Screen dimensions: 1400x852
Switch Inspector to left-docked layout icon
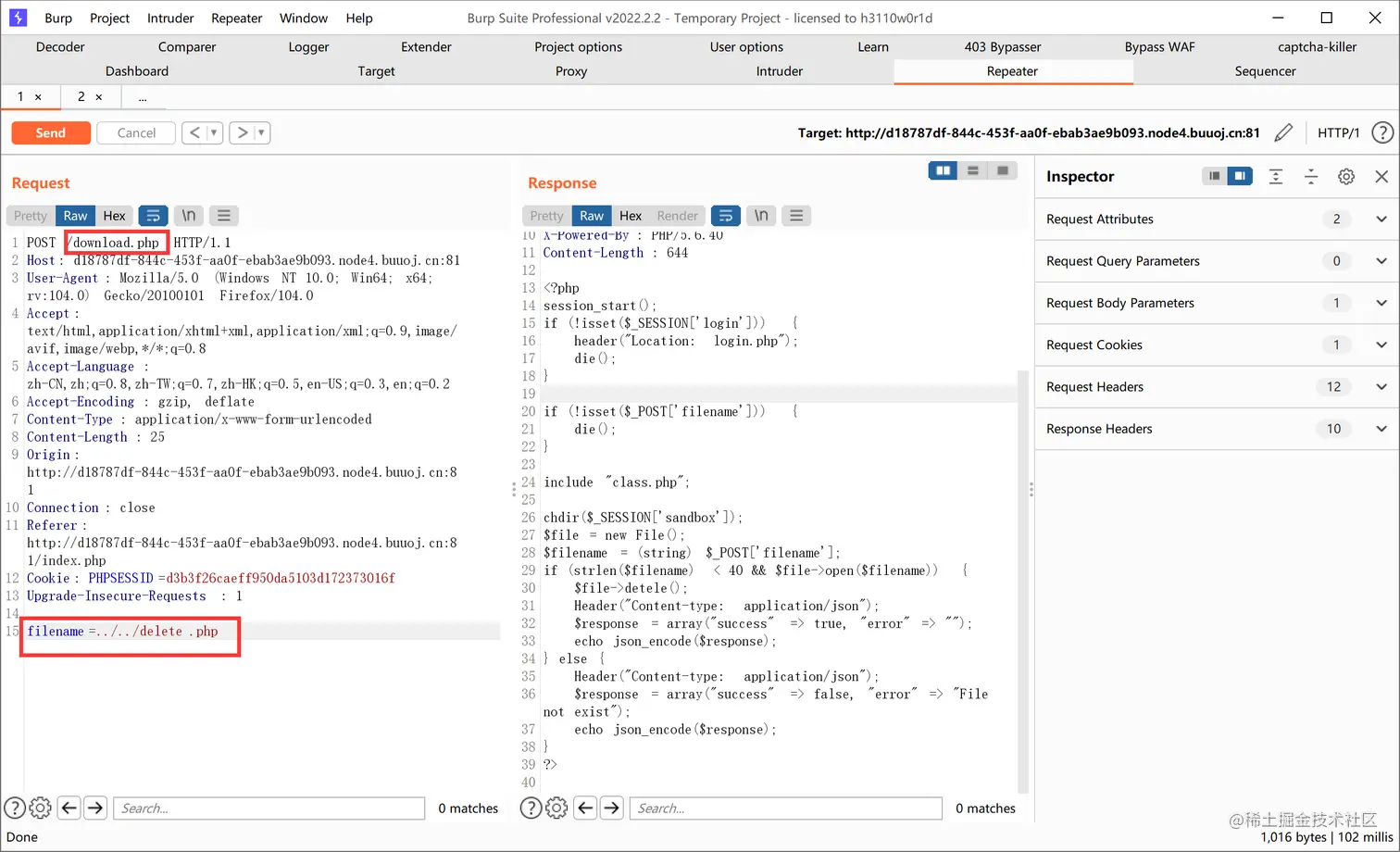[x=1214, y=176]
